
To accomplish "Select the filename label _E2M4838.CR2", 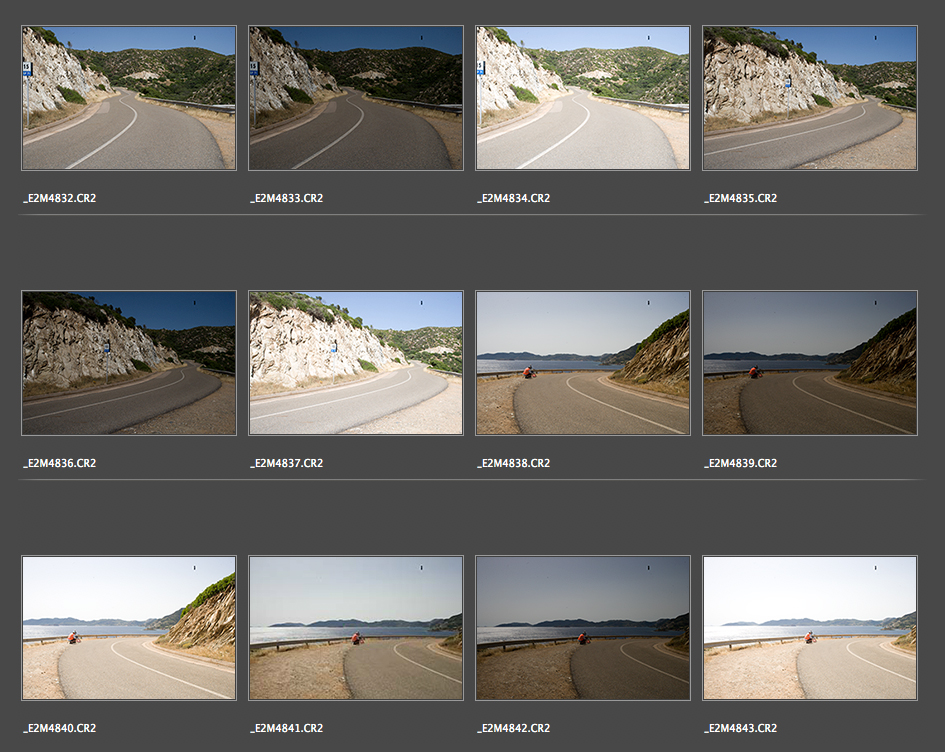I will 514,463.
